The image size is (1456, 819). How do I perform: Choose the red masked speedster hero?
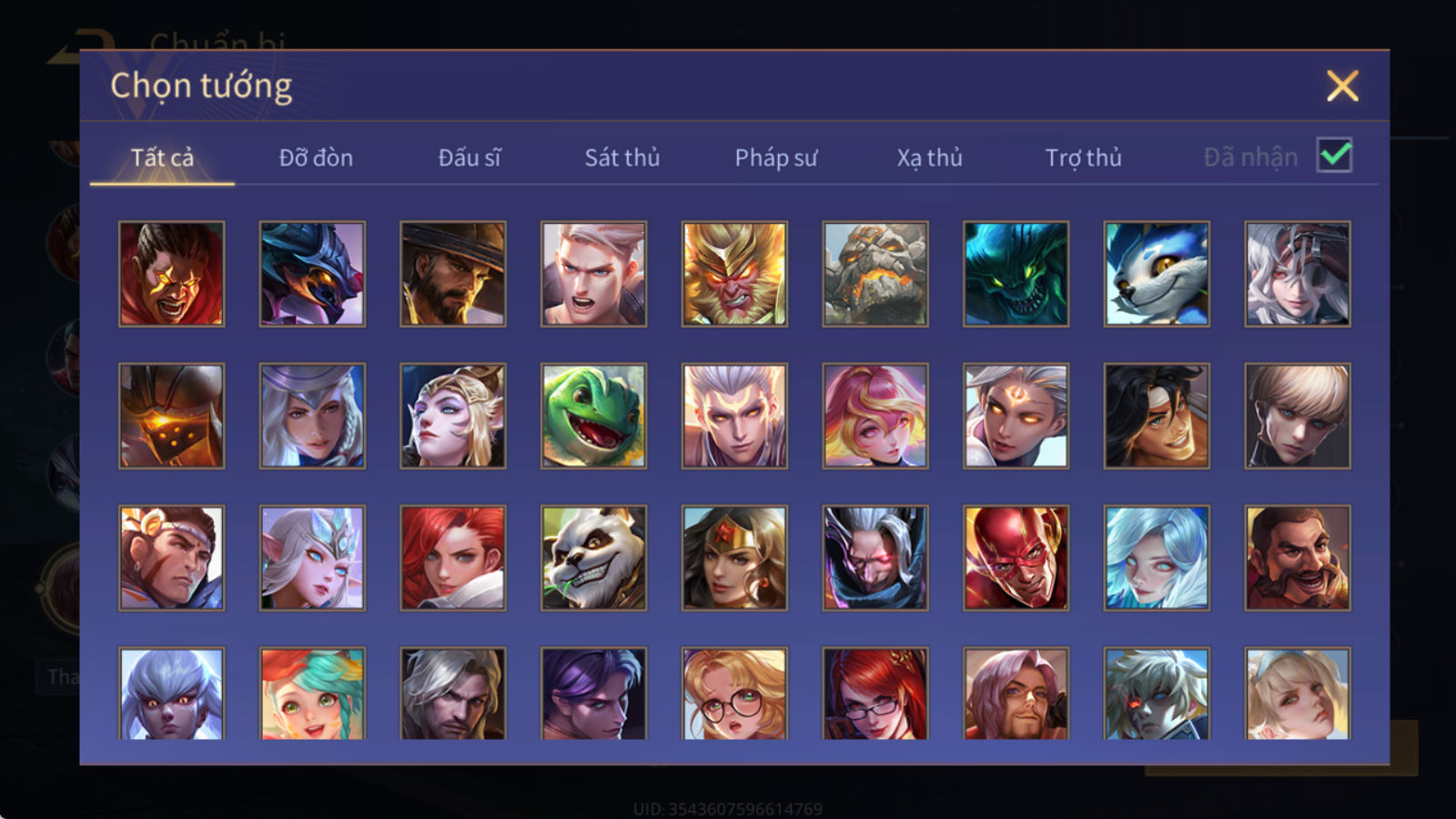click(x=1016, y=558)
